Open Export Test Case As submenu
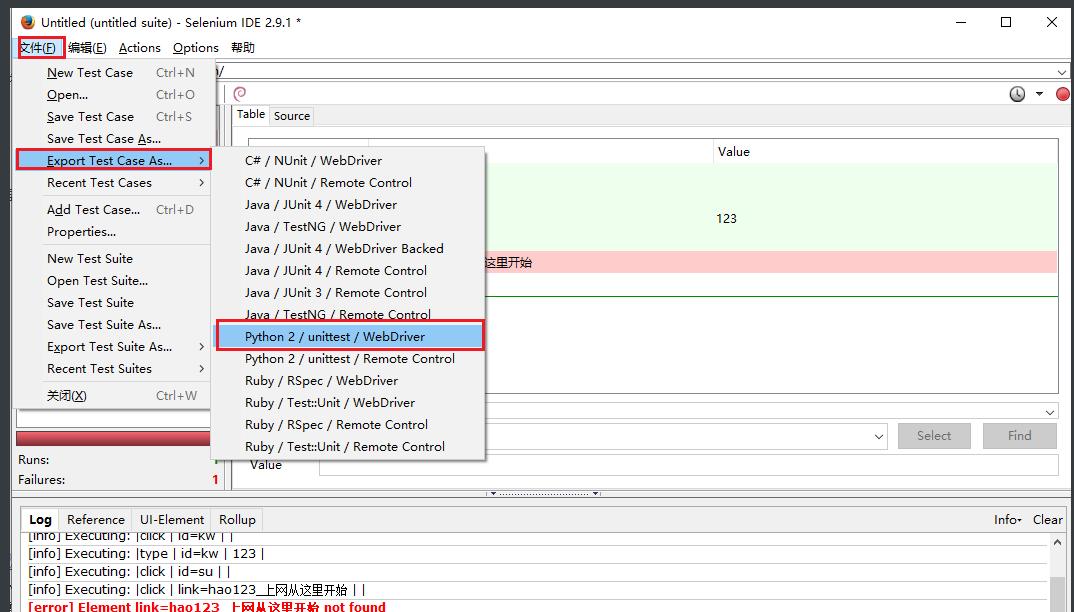 coord(113,160)
